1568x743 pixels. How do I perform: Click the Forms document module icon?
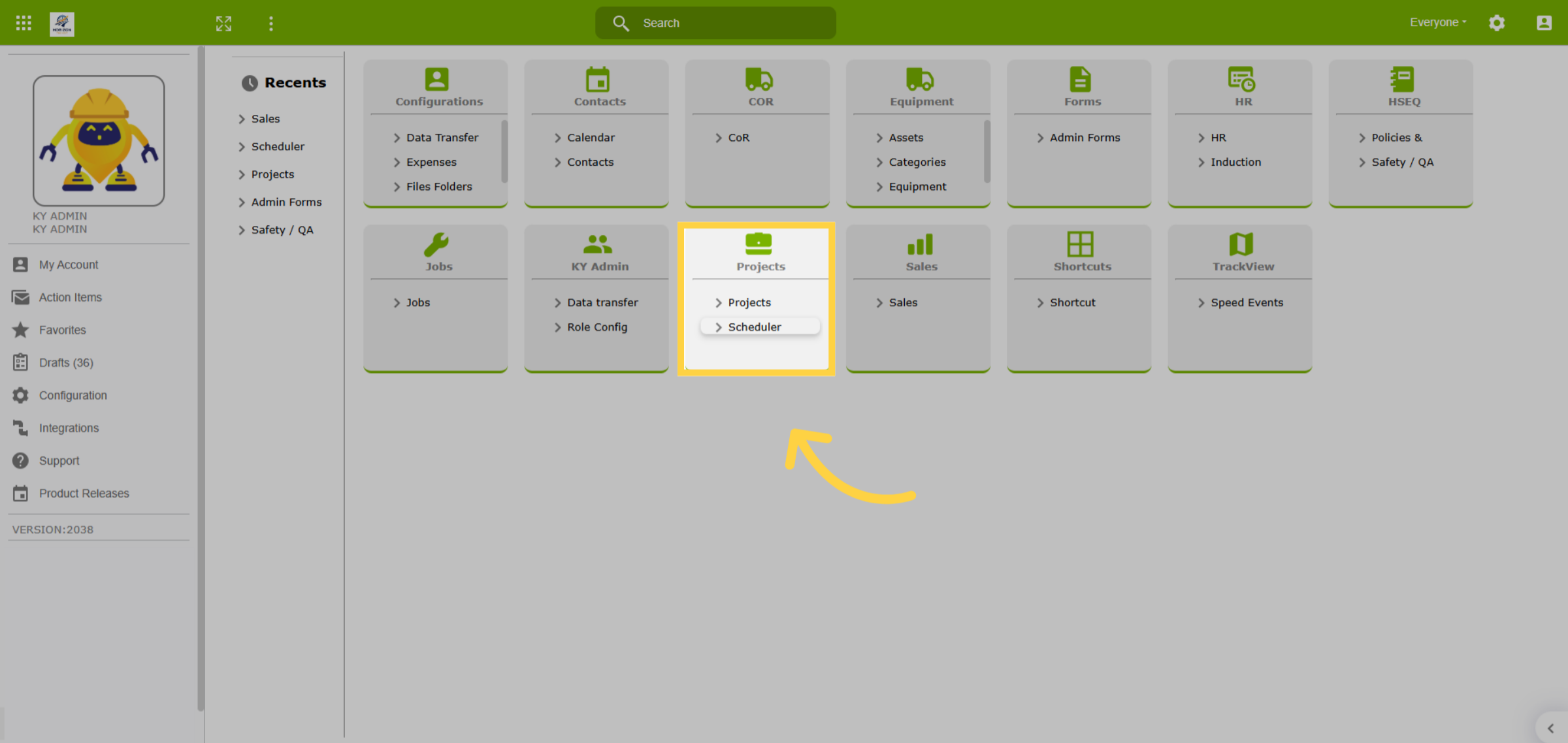point(1081,79)
